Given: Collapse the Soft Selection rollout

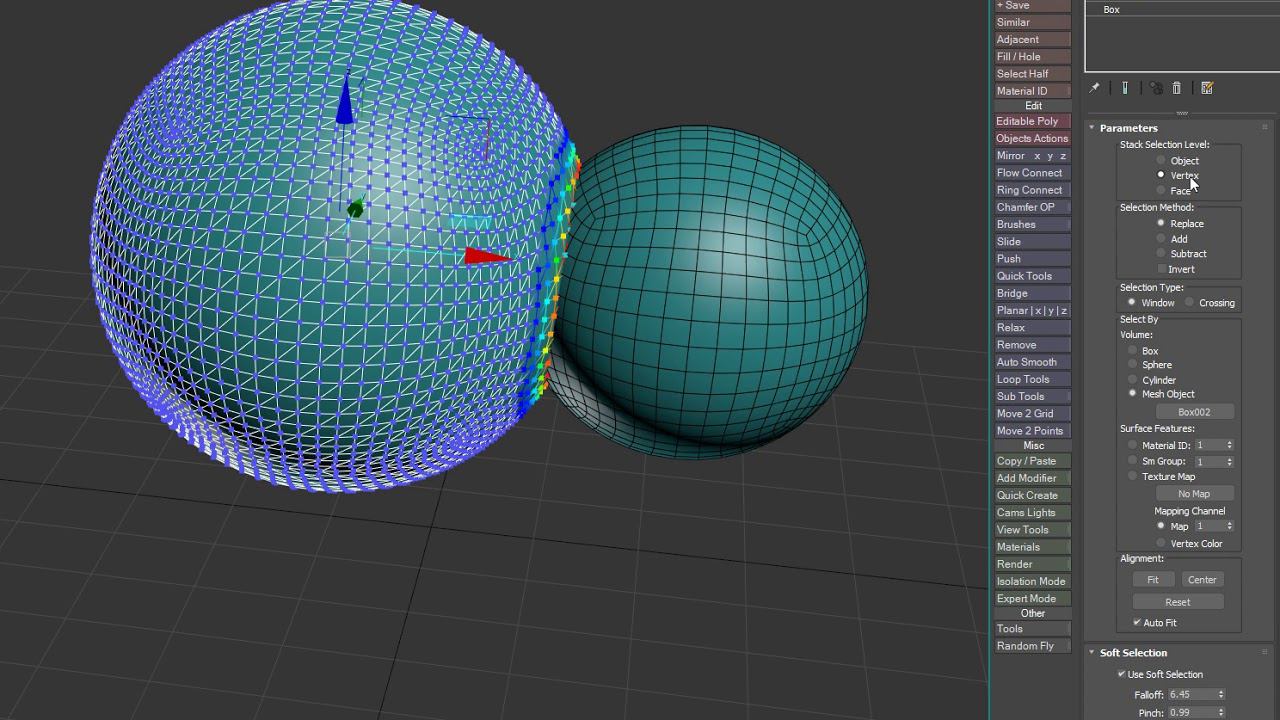Looking at the screenshot, I should pos(1092,653).
